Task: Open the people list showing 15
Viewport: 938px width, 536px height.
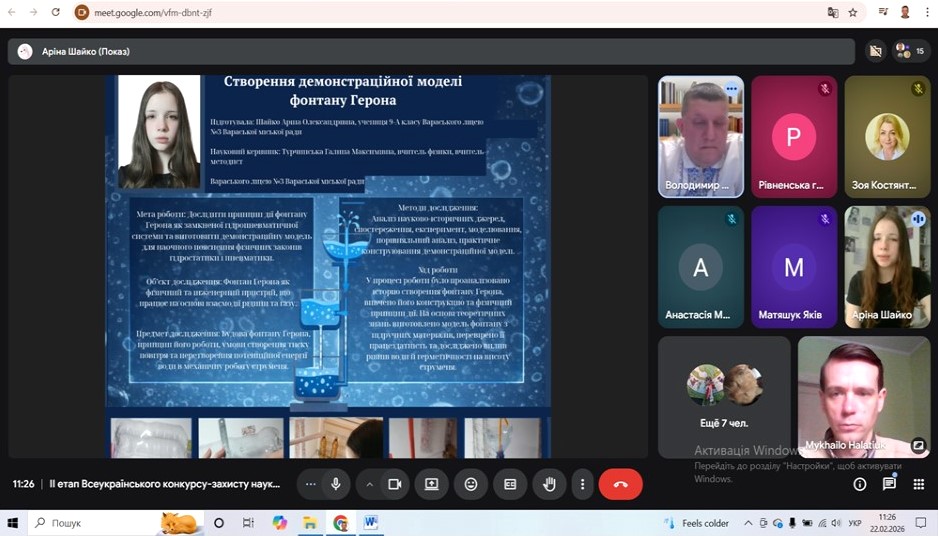Action: tap(910, 51)
